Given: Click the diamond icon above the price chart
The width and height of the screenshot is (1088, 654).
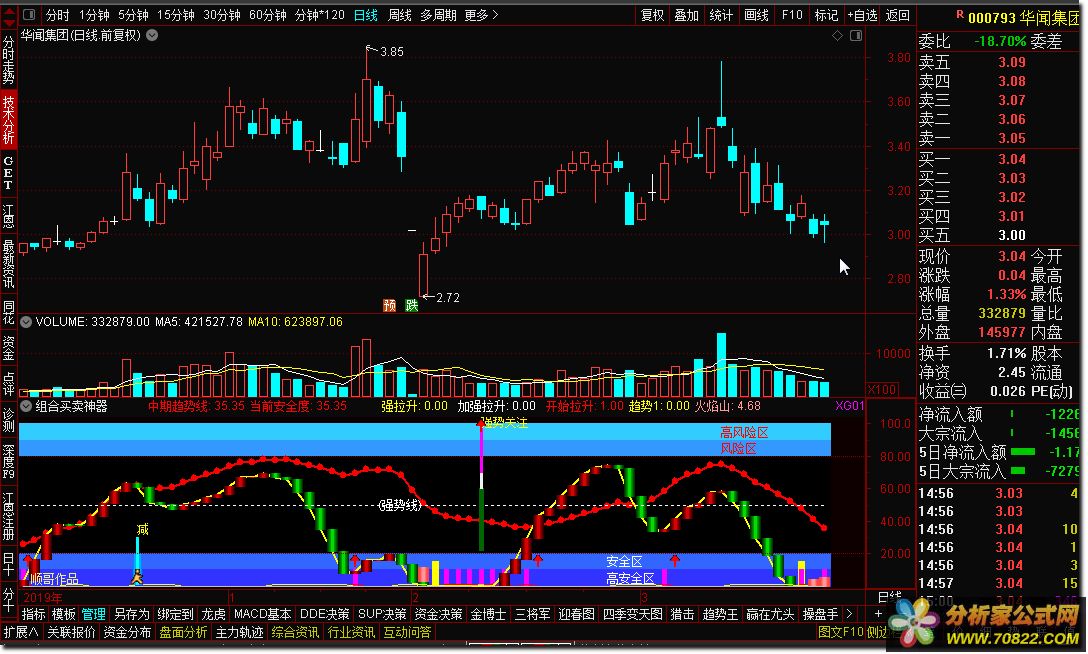Looking at the screenshot, I should click(x=837, y=36).
